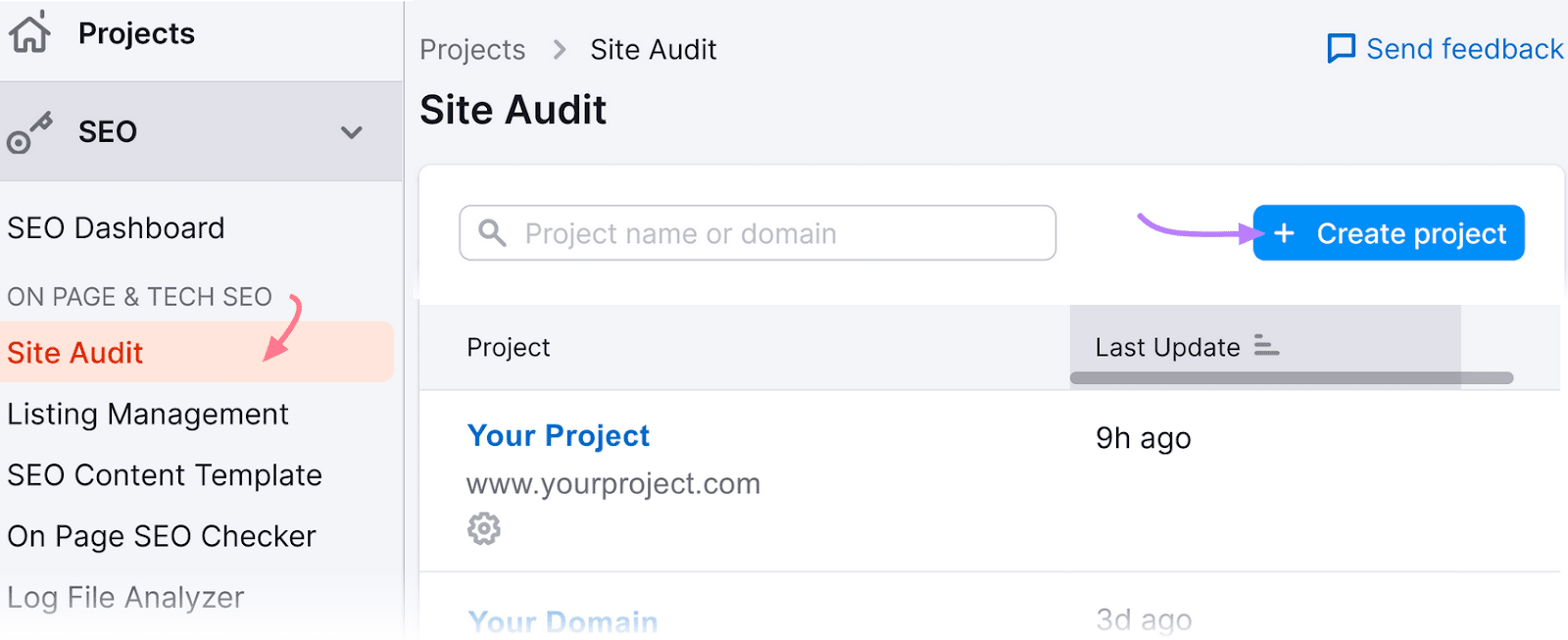Click the project name or domain search field
The height and width of the screenshot is (640, 1568).
(x=755, y=233)
